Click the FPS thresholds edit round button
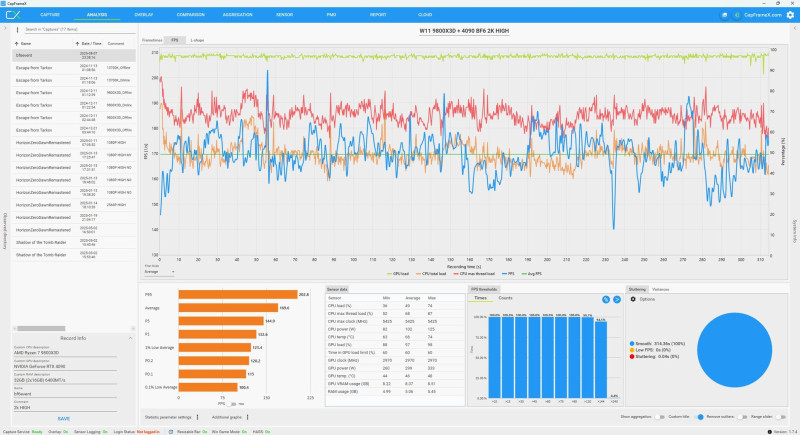The height and width of the screenshot is (435, 800). [606, 299]
